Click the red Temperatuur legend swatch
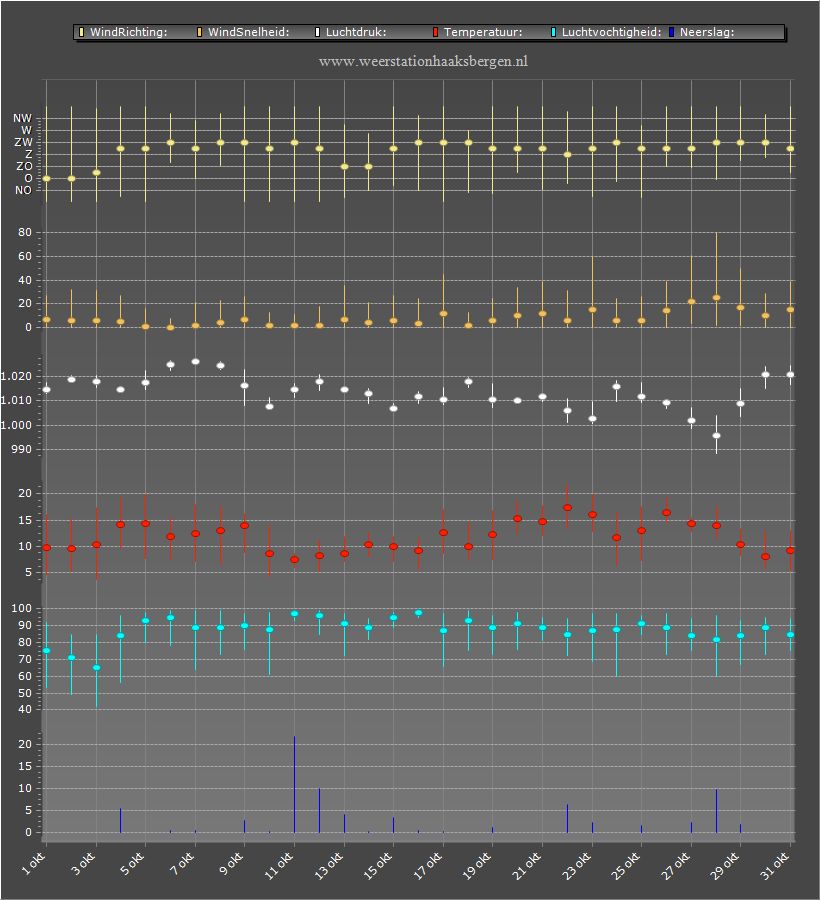 coord(436,32)
